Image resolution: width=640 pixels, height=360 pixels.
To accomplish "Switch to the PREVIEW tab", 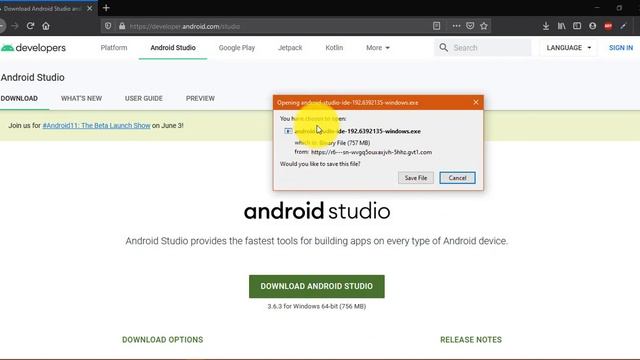I will [200, 98].
